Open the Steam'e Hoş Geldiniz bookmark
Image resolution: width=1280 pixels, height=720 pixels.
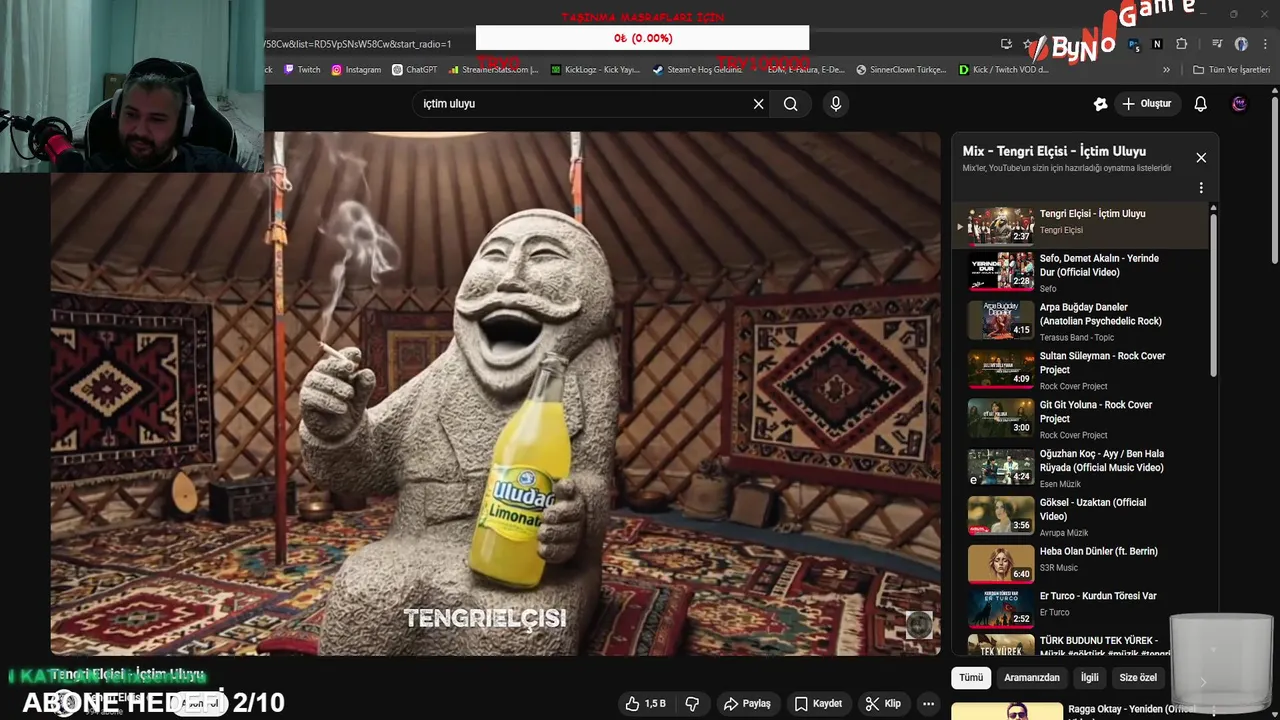[697, 70]
